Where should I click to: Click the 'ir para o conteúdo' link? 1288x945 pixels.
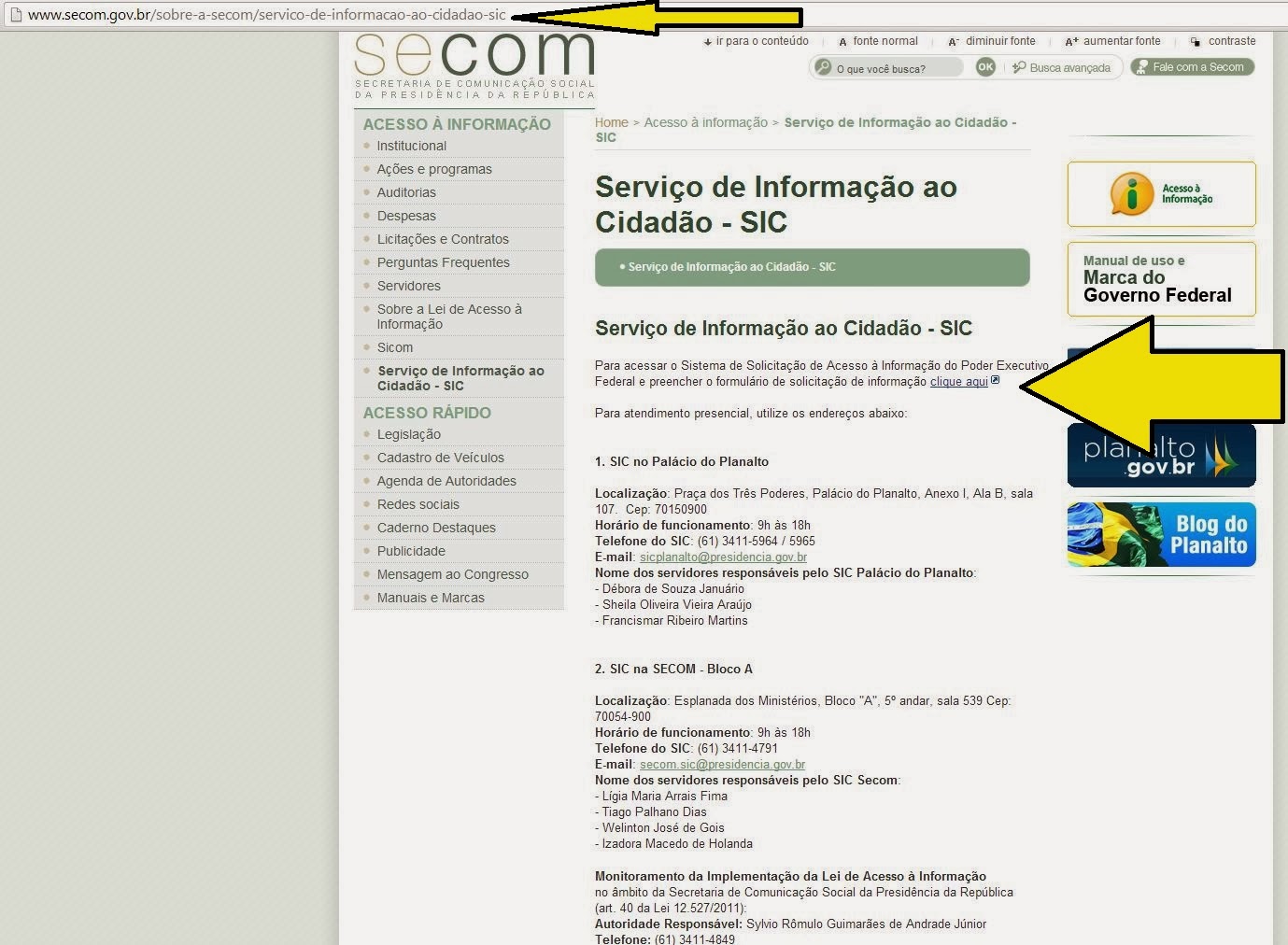tap(756, 41)
